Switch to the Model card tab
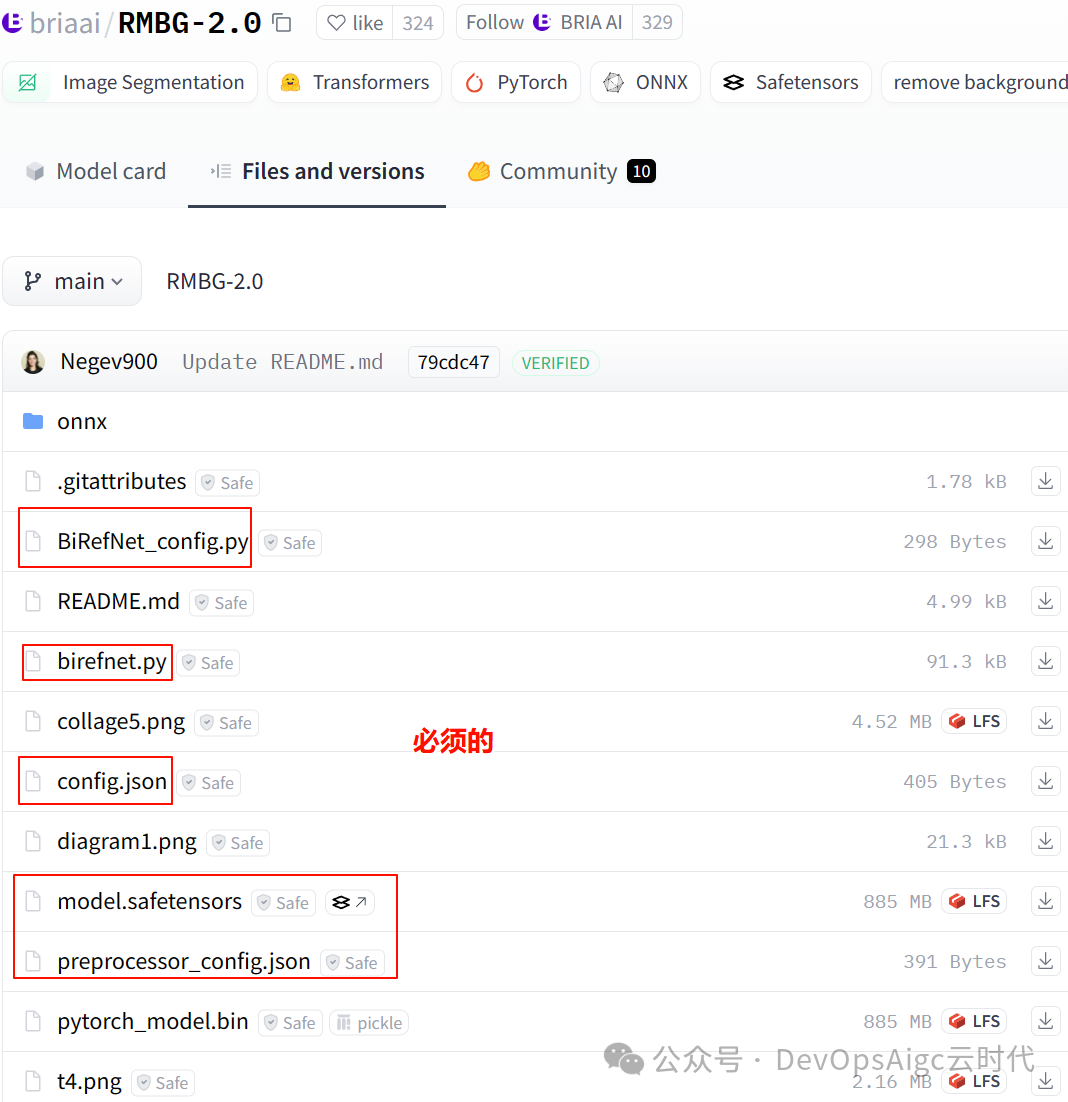 tap(96, 171)
